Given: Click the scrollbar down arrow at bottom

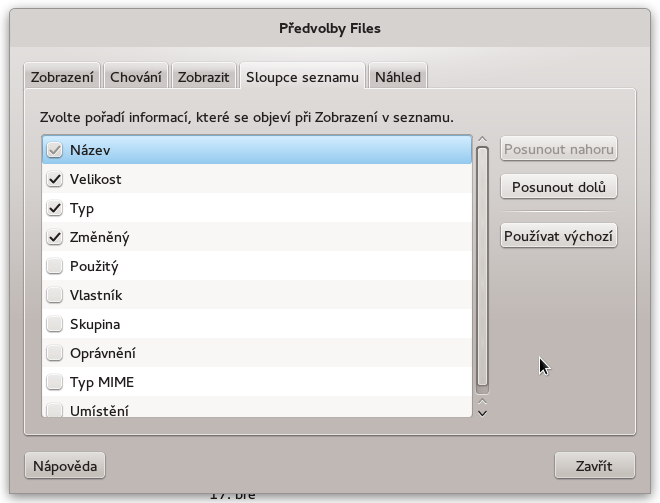Looking at the screenshot, I should coord(482,413).
